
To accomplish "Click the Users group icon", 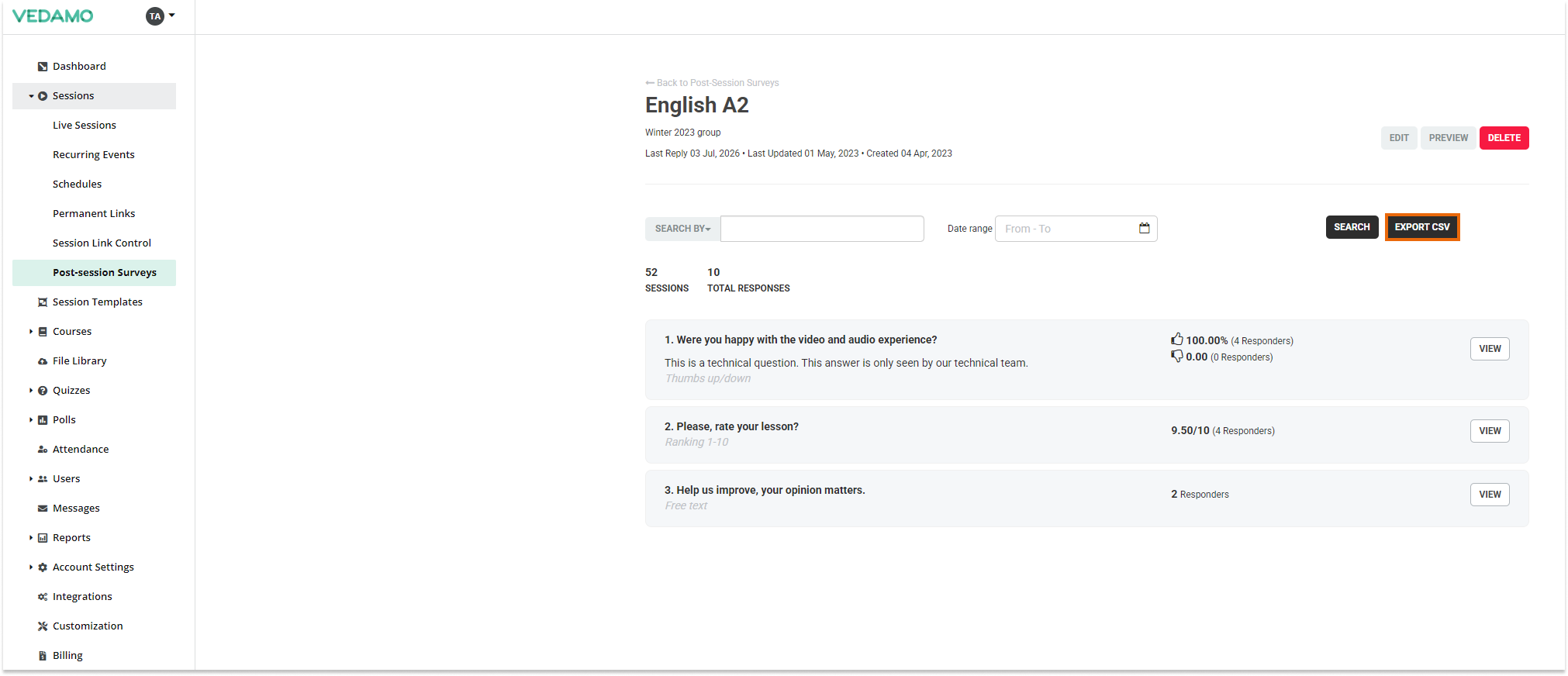I will pyautogui.click(x=43, y=479).
